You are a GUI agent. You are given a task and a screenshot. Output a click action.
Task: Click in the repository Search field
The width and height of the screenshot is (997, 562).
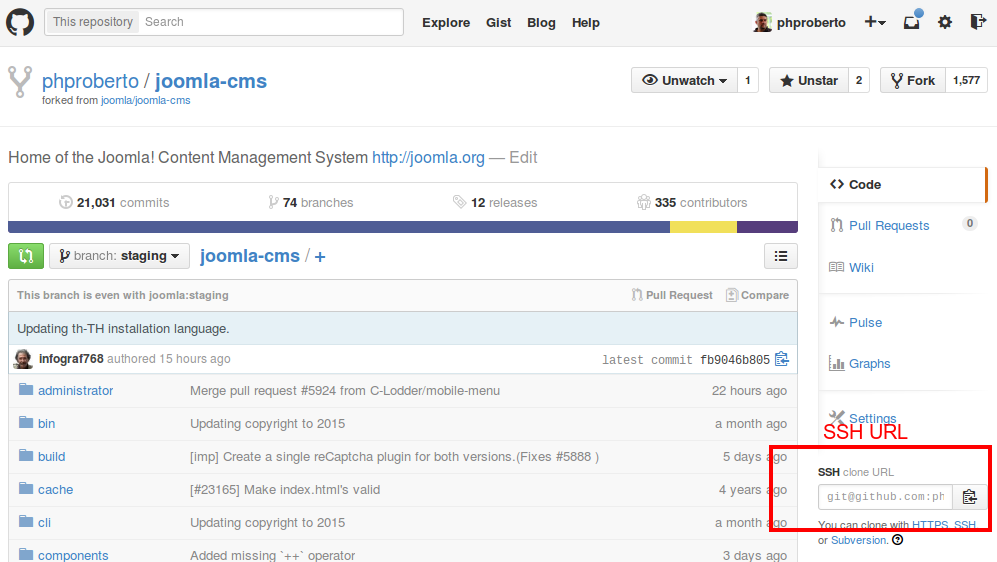pos(271,22)
